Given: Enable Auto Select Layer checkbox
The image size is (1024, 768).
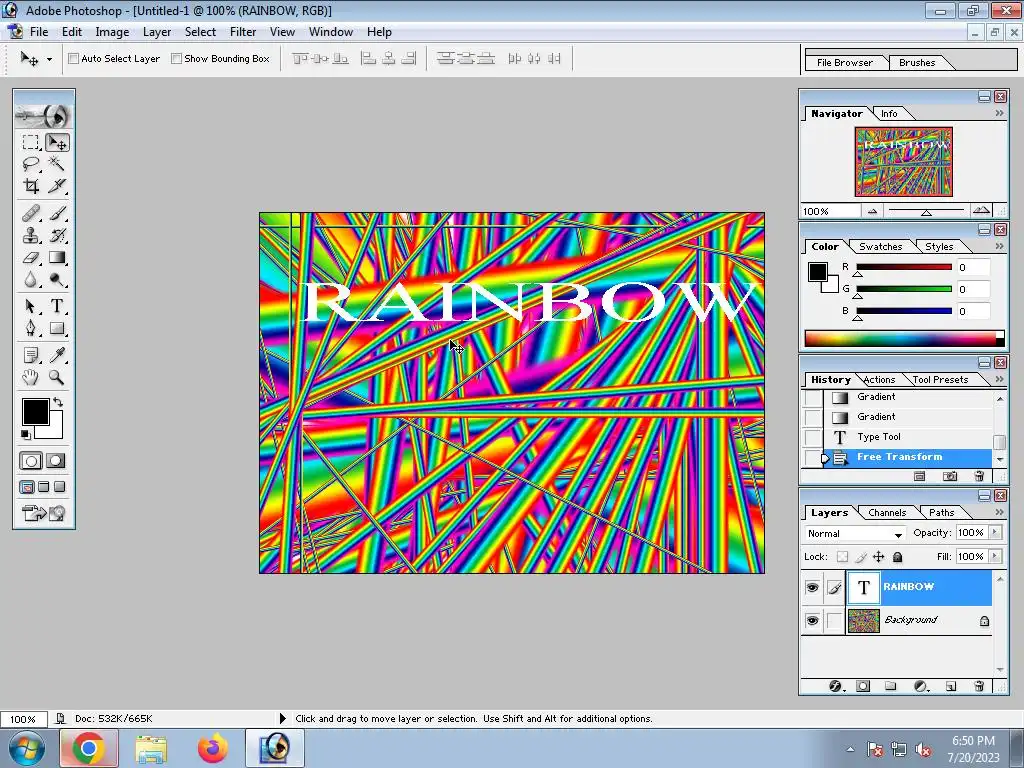Looking at the screenshot, I should tap(74, 59).
